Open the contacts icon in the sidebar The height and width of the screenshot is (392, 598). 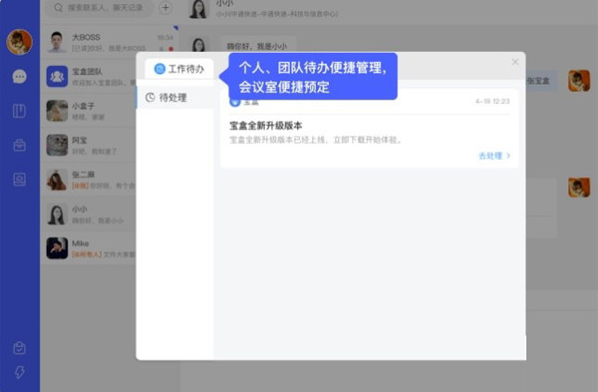tap(19, 179)
